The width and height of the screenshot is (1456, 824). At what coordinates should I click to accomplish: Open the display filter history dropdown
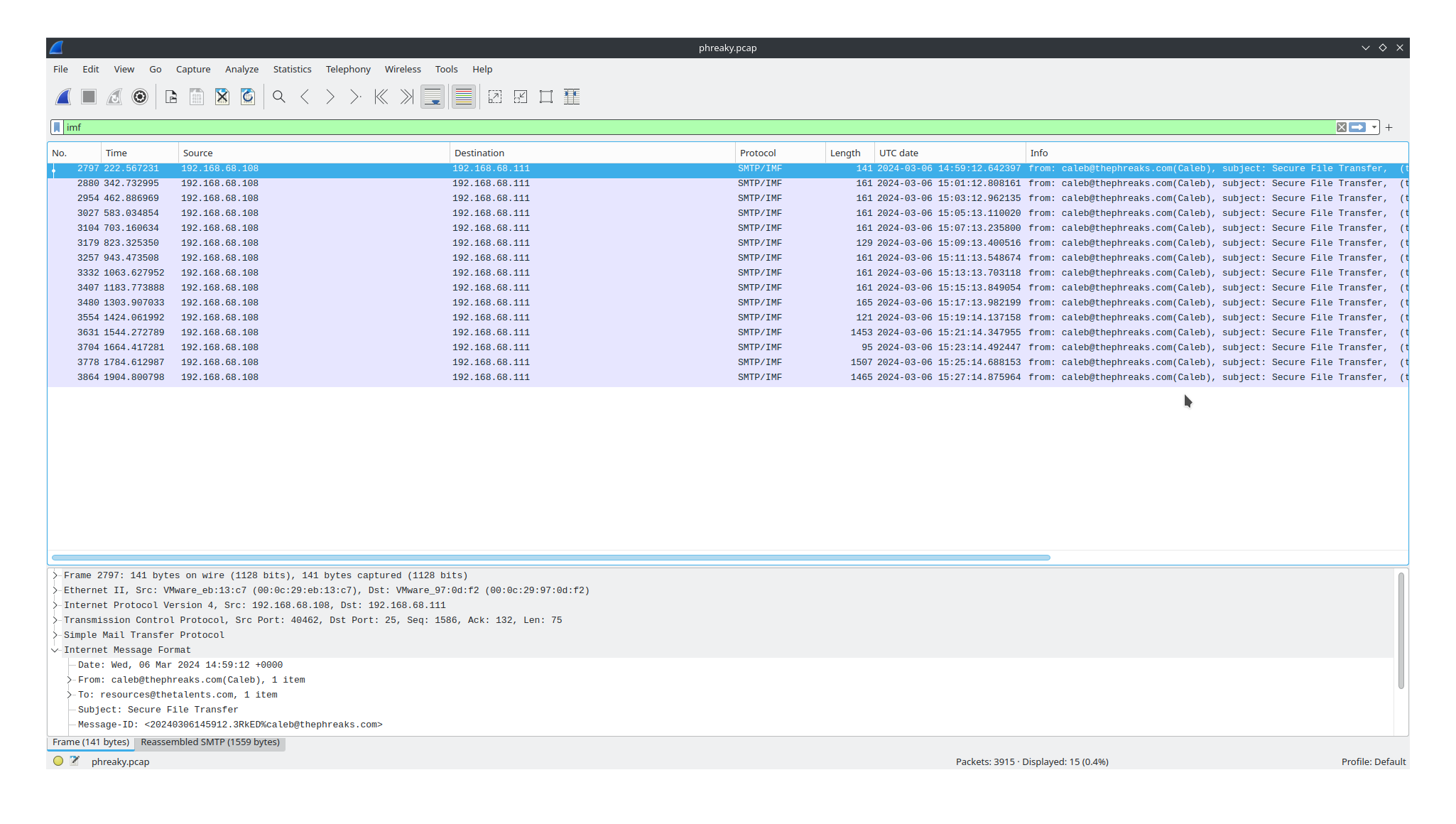(1374, 128)
